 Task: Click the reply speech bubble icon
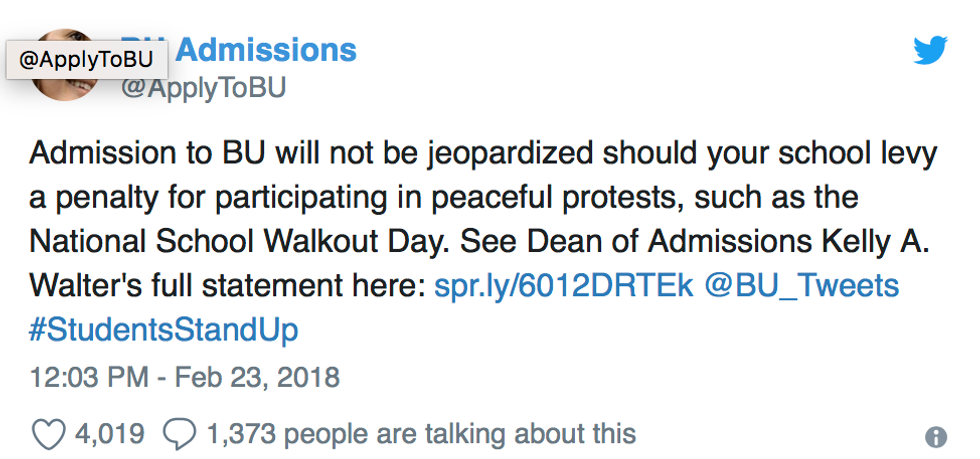(x=179, y=433)
